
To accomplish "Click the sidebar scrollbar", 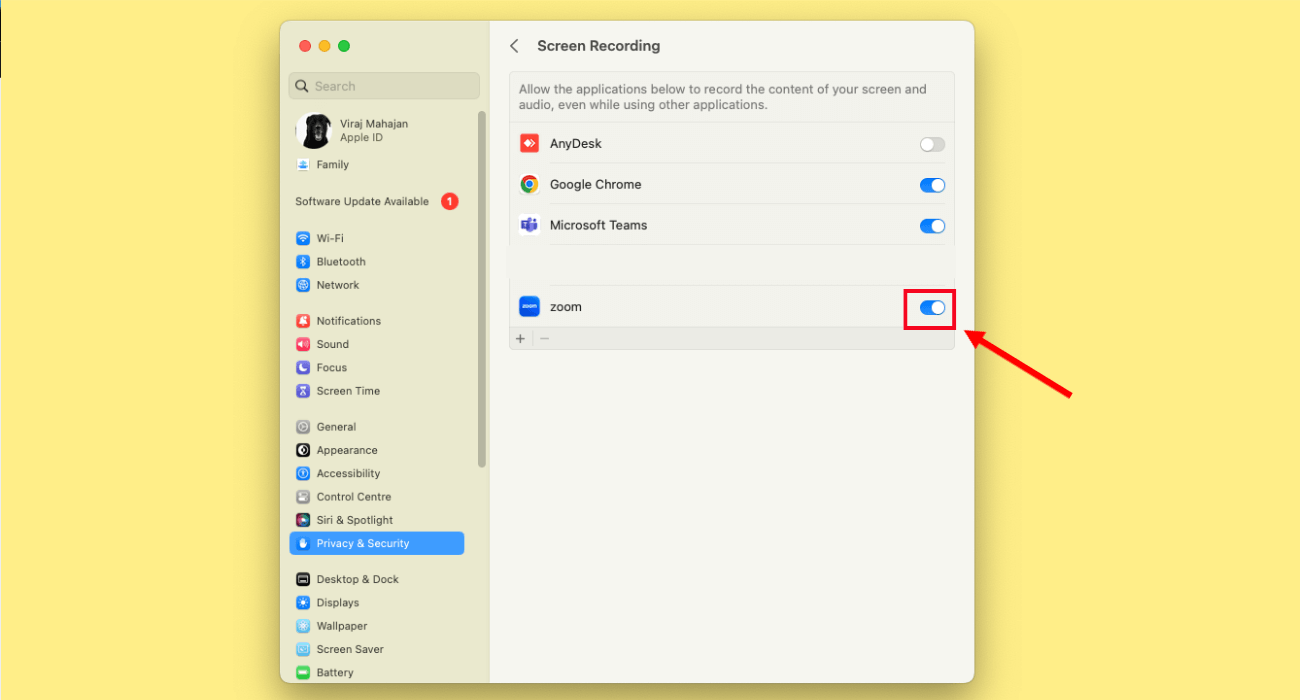I will click(482, 289).
